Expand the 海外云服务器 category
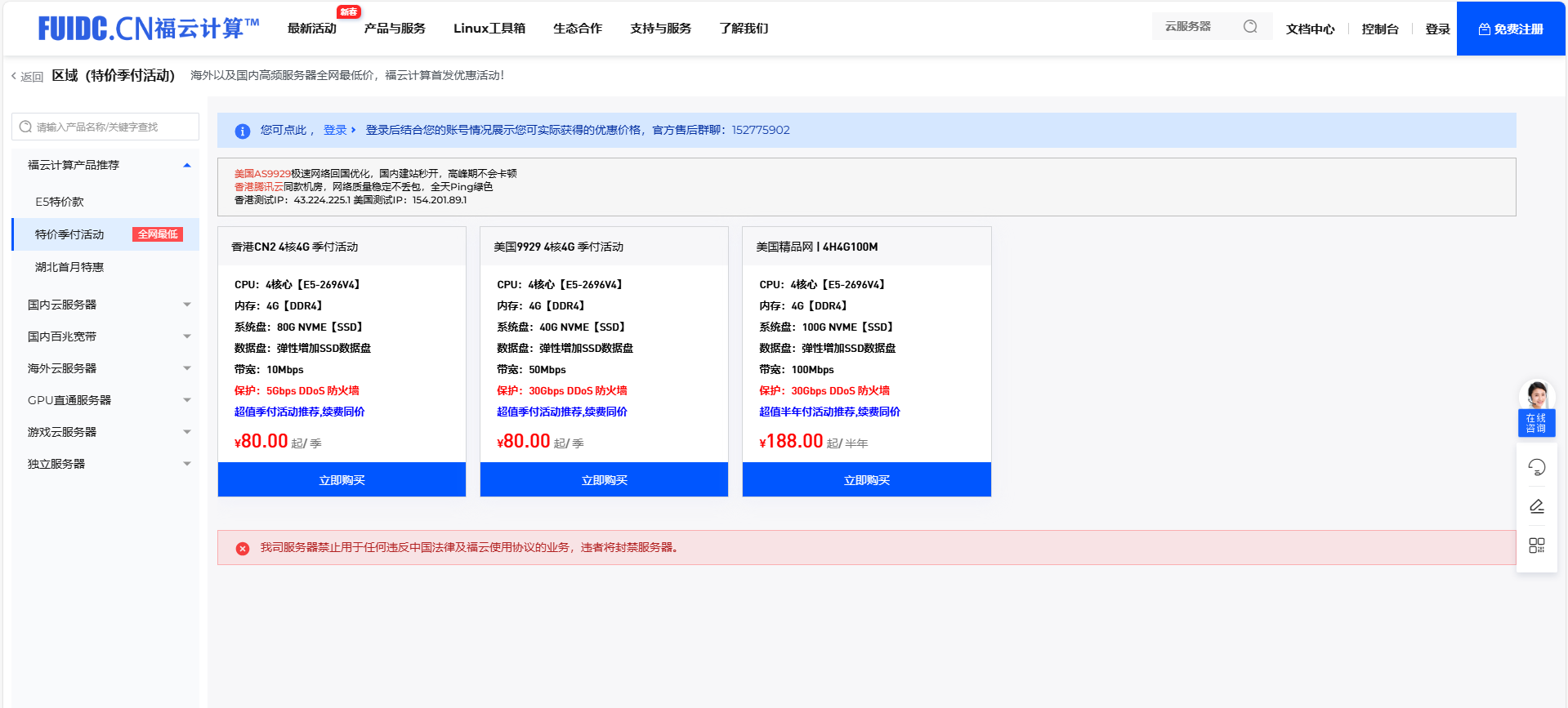The height and width of the screenshot is (708, 1568). coord(187,368)
